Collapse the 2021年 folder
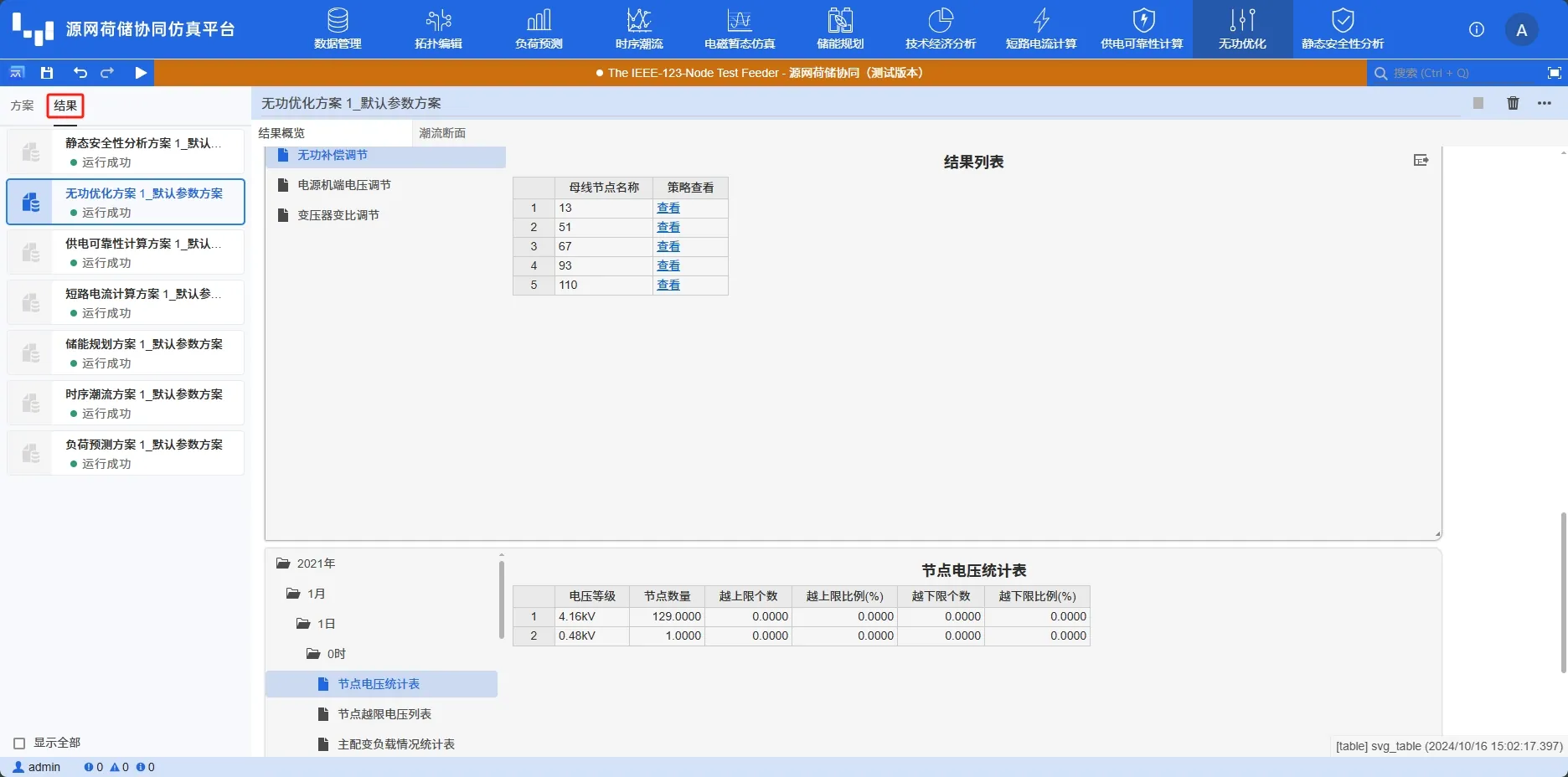Image resolution: width=1568 pixels, height=777 pixels. (x=283, y=563)
